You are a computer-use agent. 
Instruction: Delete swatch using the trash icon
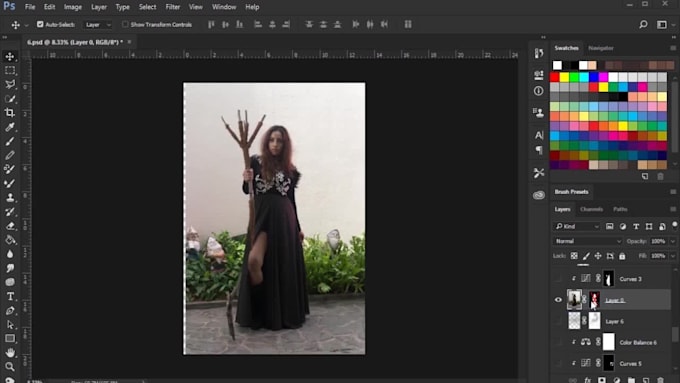click(x=660, y=177)
